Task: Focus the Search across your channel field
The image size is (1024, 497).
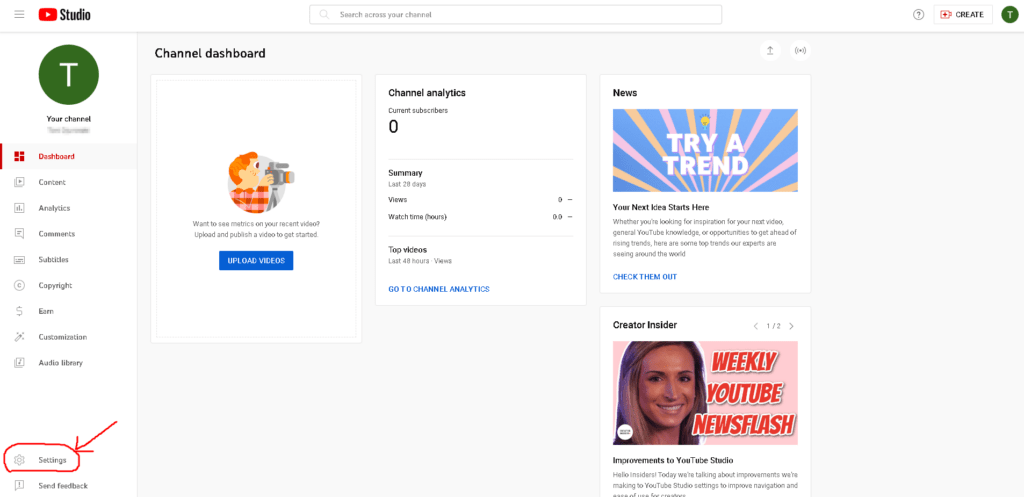Action: [x=515, y=15]
